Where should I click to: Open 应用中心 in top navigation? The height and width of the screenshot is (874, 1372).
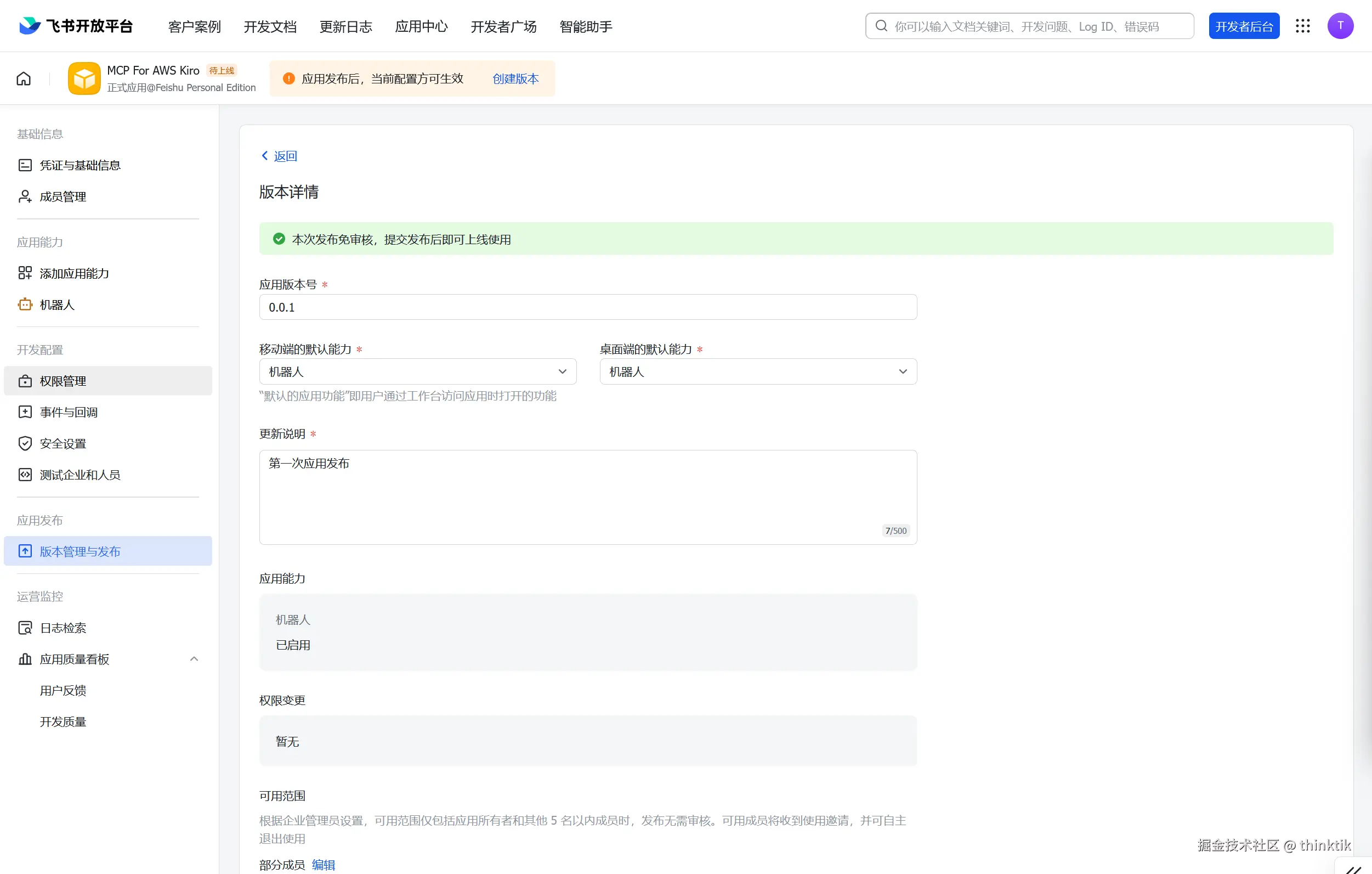click(421, 27)
